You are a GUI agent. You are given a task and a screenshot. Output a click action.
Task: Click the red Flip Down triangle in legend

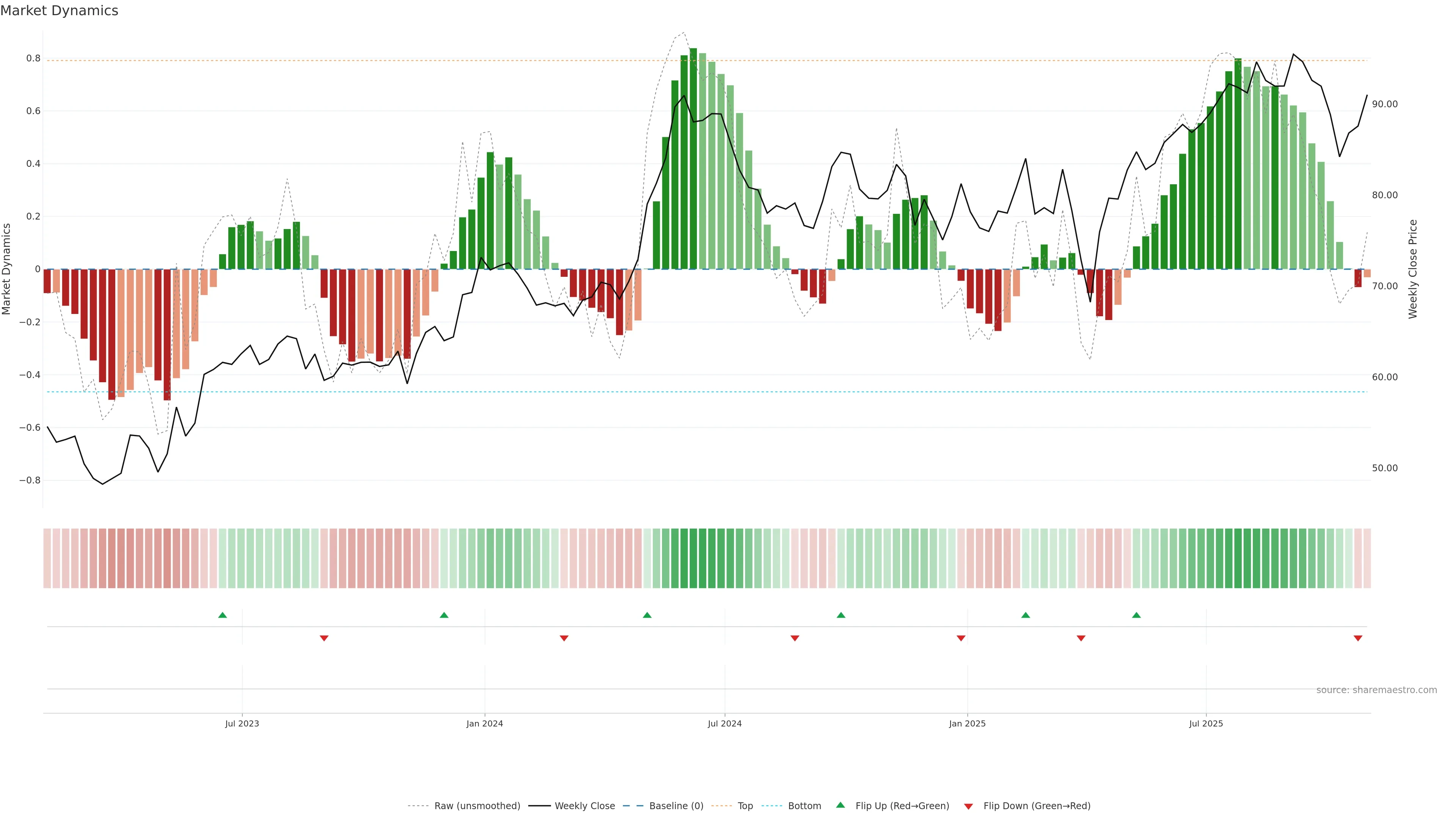point(968,806)
